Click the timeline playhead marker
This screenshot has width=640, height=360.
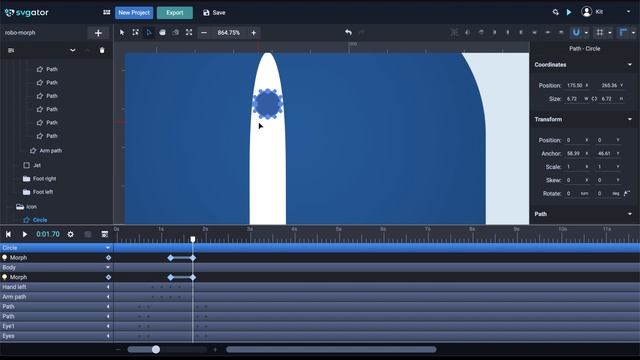tap(193, 239)
